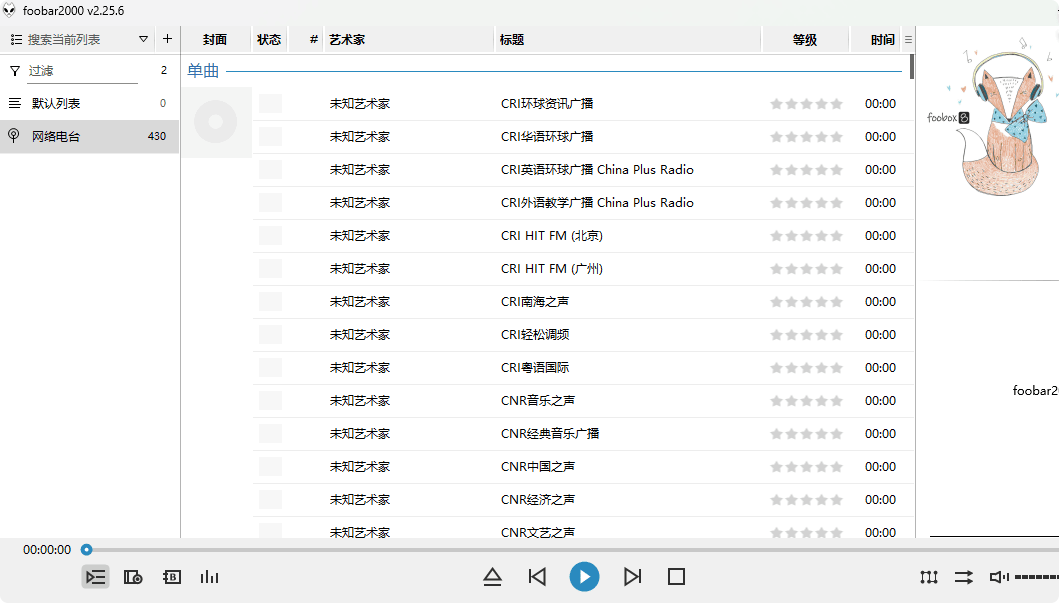Select CNR中国之声 station
1059x603 pixels.
coord(584,467)
